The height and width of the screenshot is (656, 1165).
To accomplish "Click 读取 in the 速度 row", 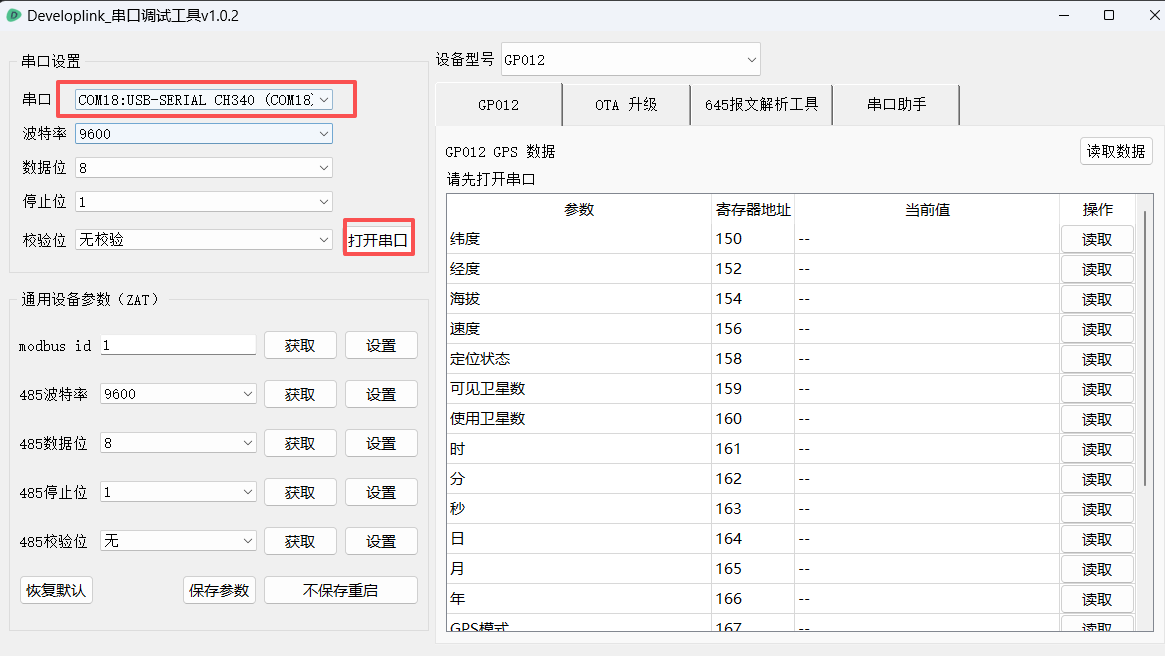I will [x=1097, y=329].
